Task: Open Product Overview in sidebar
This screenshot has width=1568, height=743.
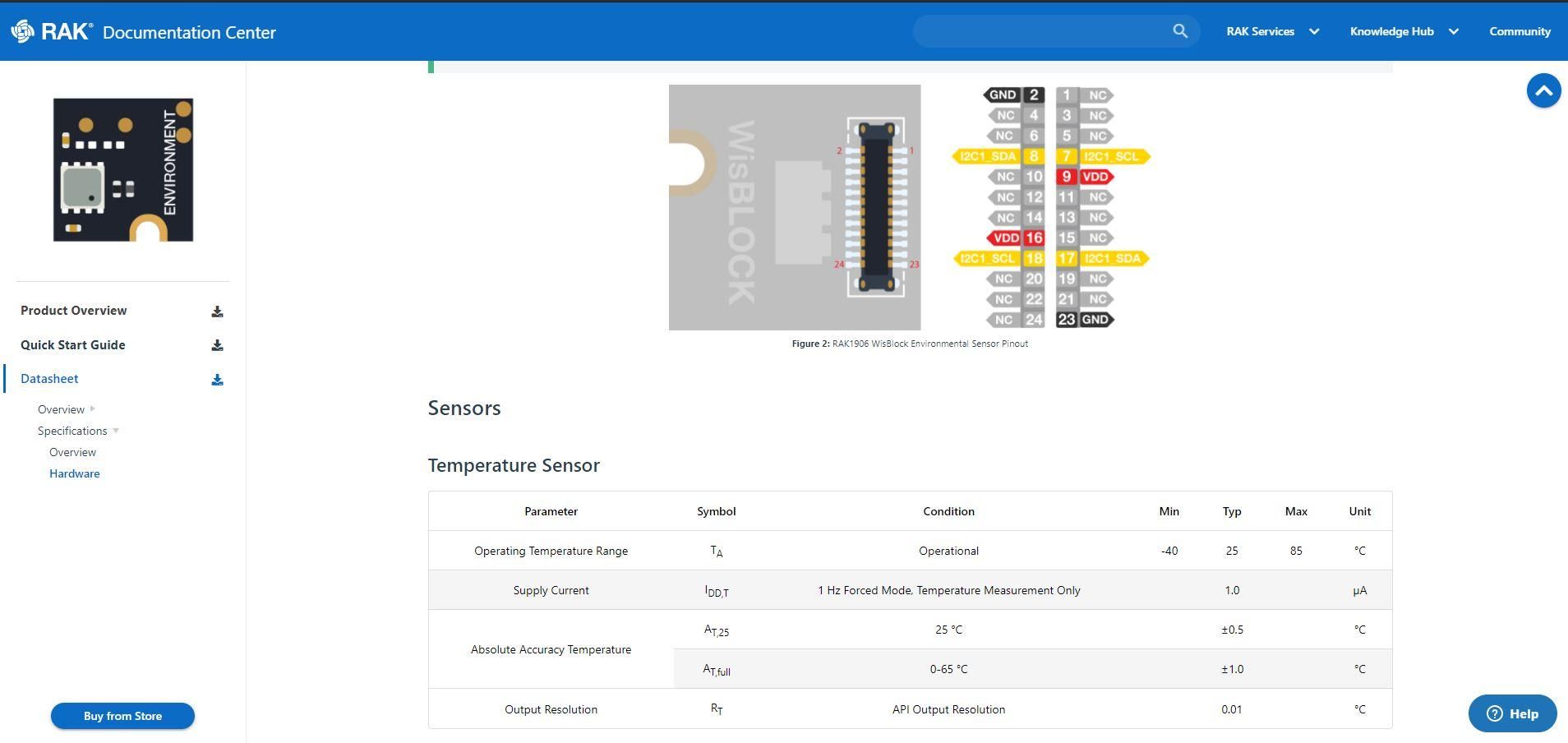Action: click(74, 311)
